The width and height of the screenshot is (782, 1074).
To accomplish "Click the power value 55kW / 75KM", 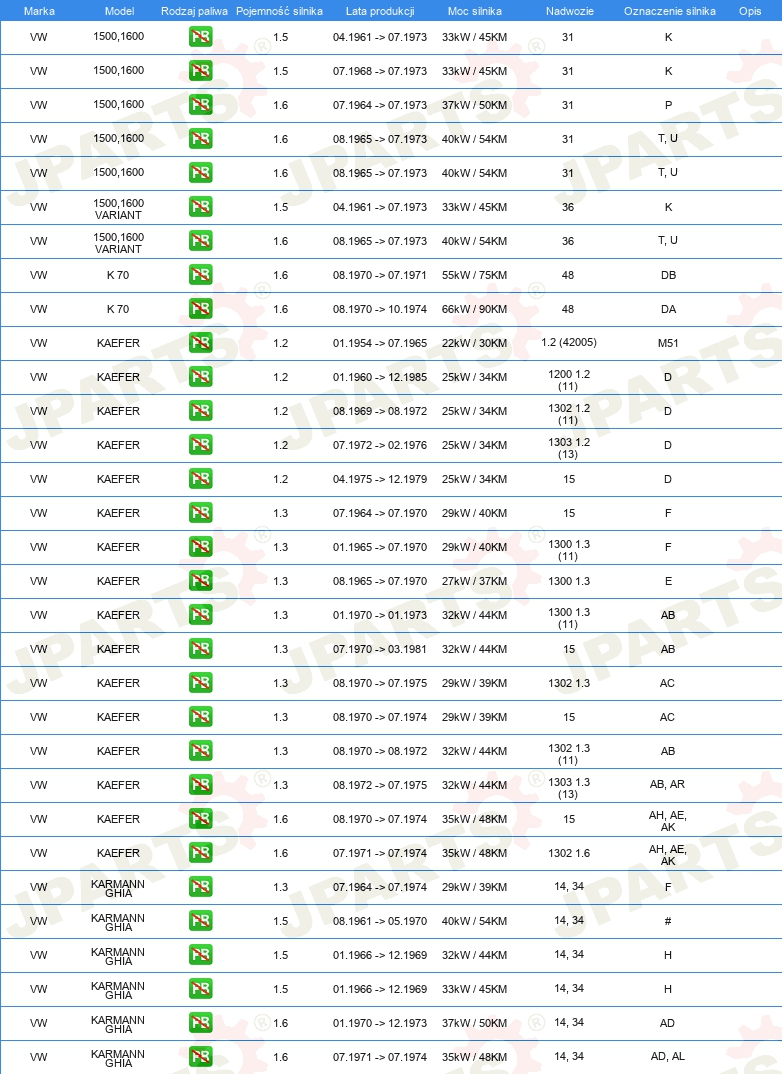I will tap(475, 275).
